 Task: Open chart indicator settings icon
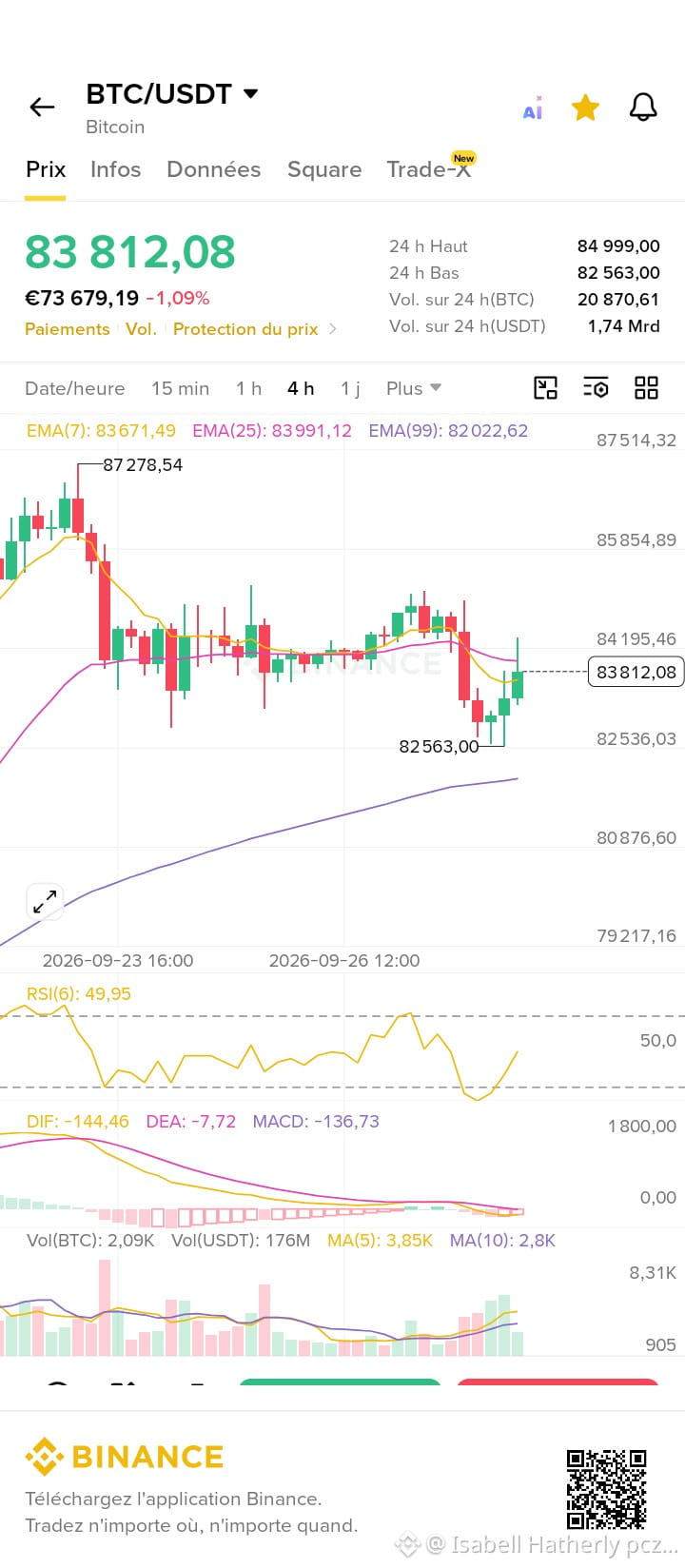[x=596, y=387]
